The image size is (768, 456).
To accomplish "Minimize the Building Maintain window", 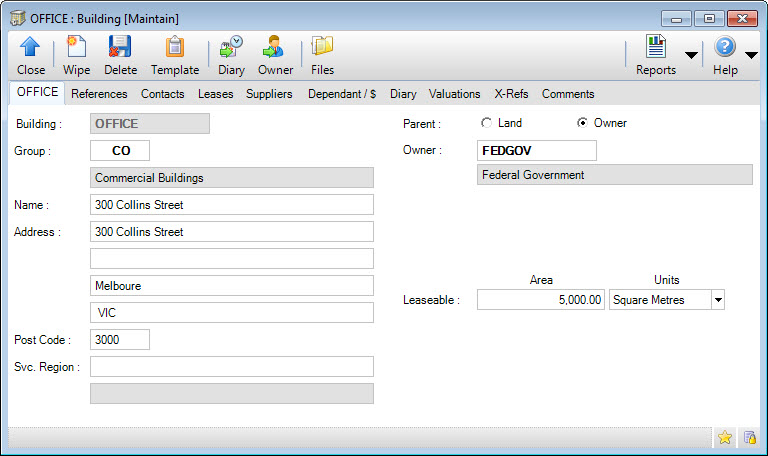I will pyautogui.click(x=676, y=19).
